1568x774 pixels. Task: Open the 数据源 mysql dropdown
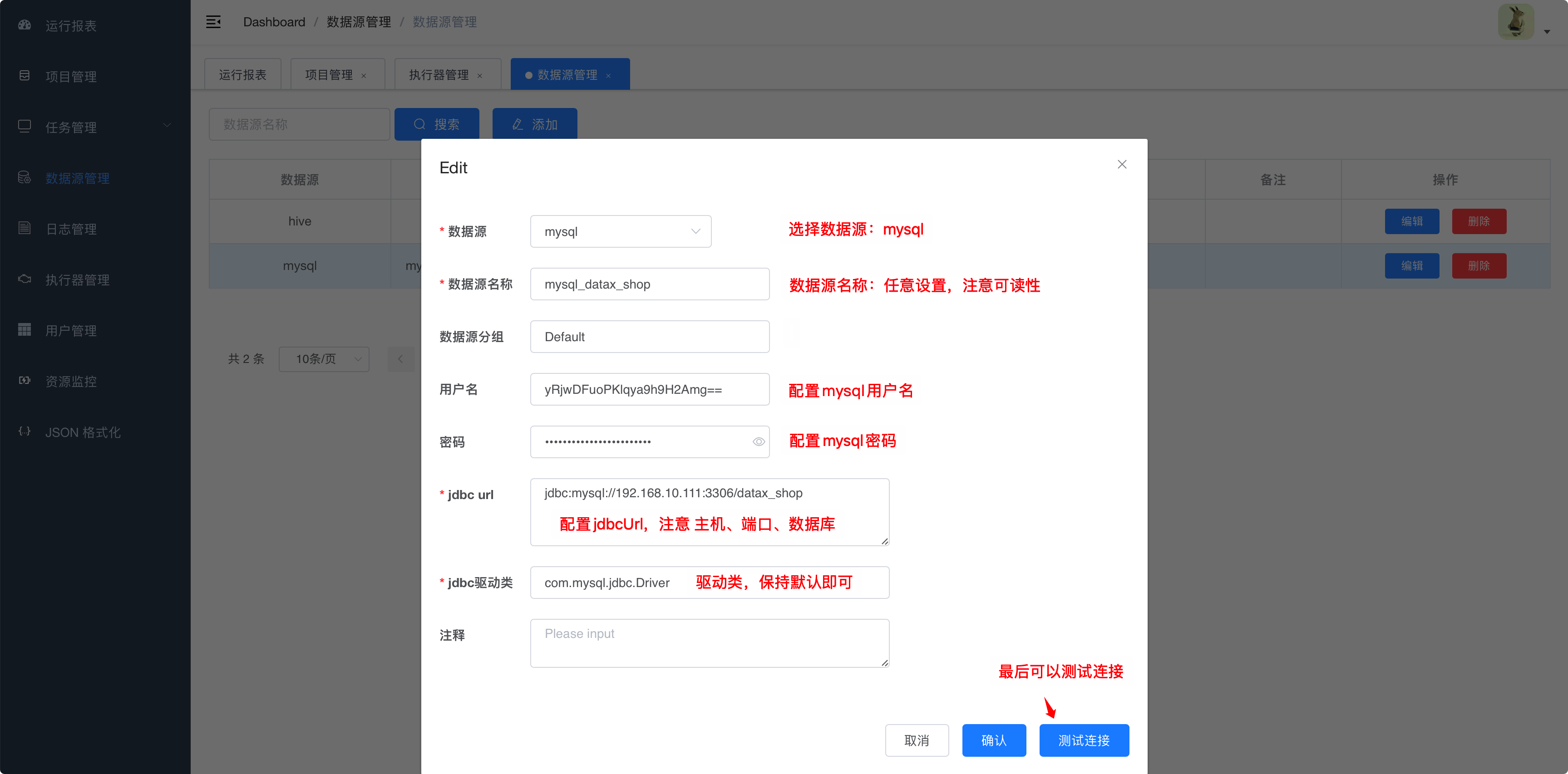[620, 231]
